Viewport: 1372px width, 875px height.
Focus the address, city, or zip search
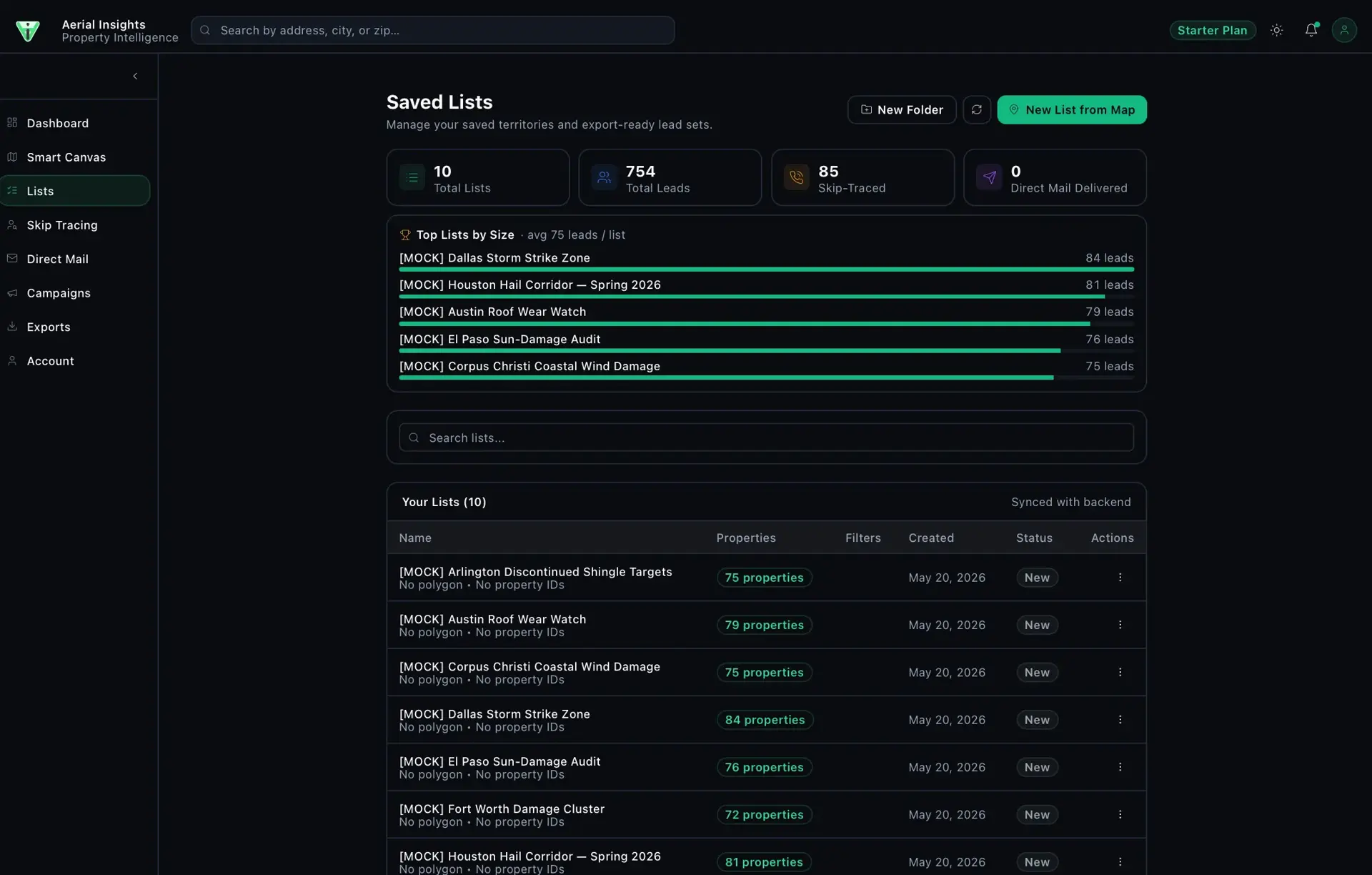click(432, 30)
